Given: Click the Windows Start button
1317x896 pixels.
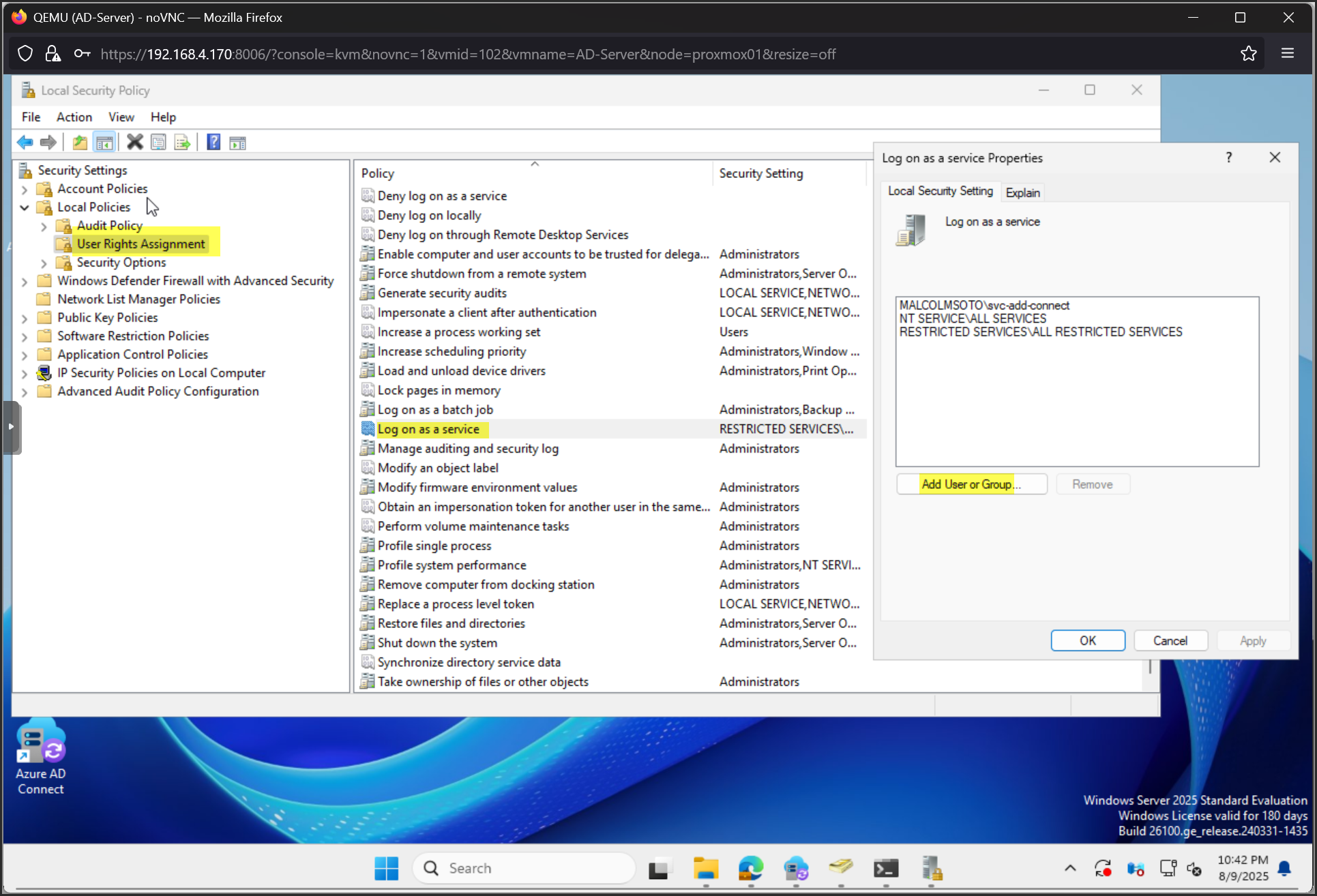Looking at the screenshot, I should tap(387, 868).
